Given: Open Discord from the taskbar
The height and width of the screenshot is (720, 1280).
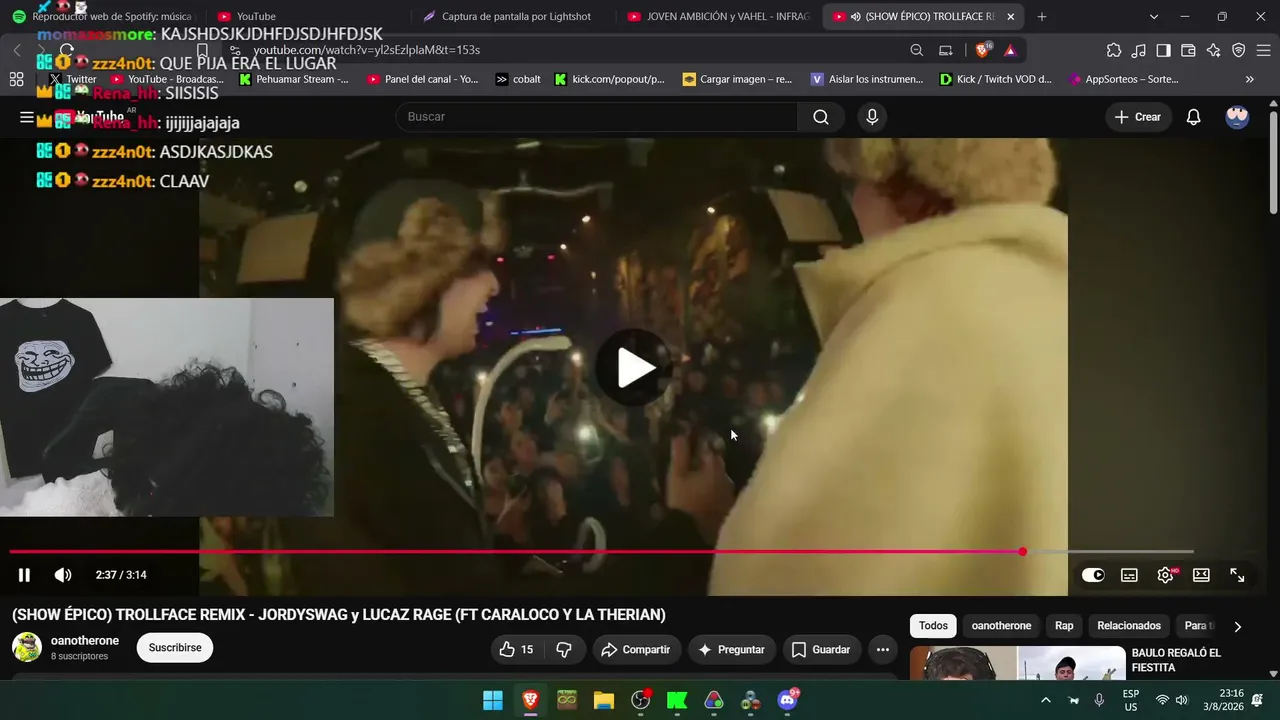Looking at the screenshot, I should tap(788, 700).
